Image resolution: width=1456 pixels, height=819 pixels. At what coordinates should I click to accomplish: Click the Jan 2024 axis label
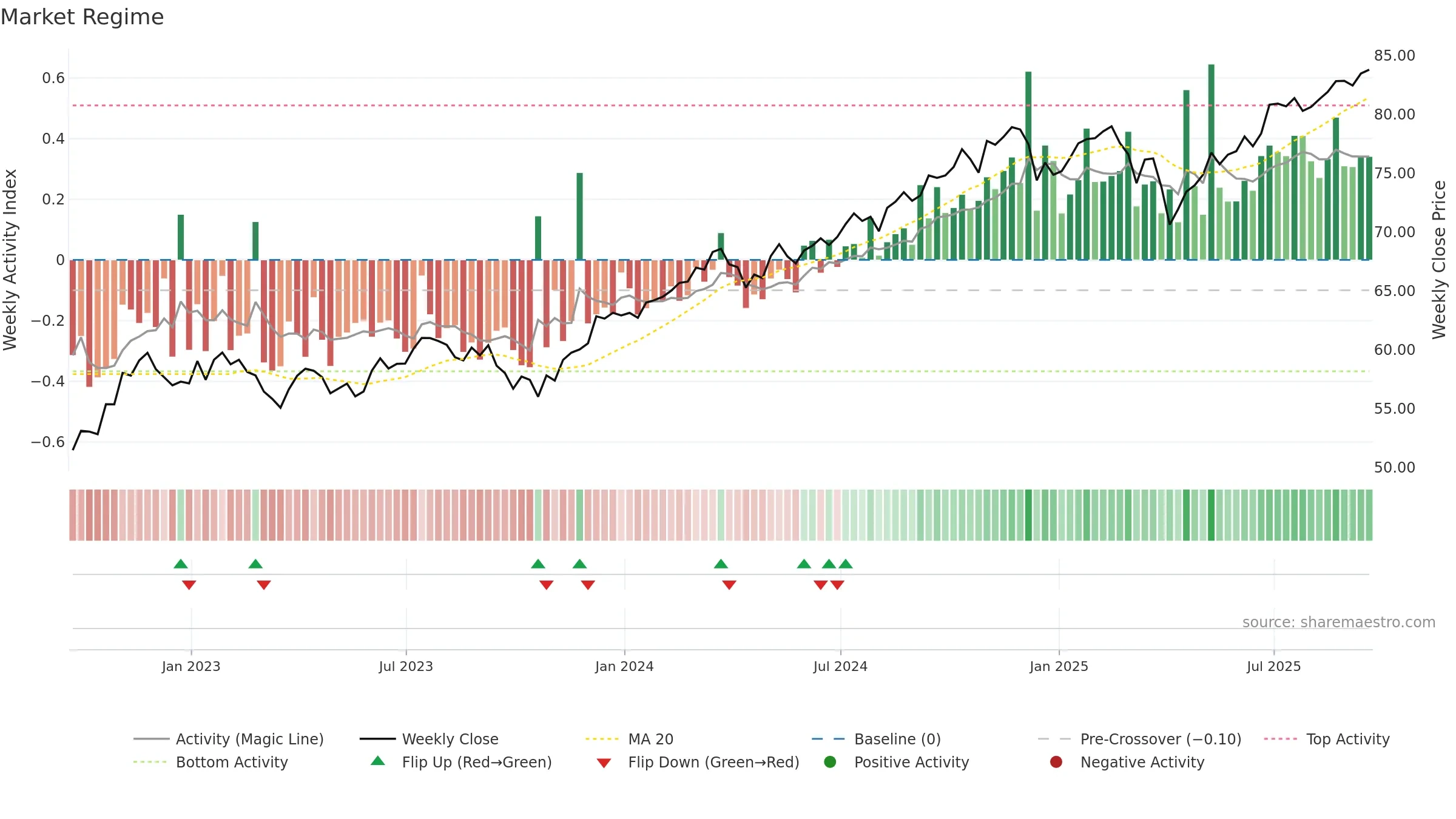(x=624, y=666)
